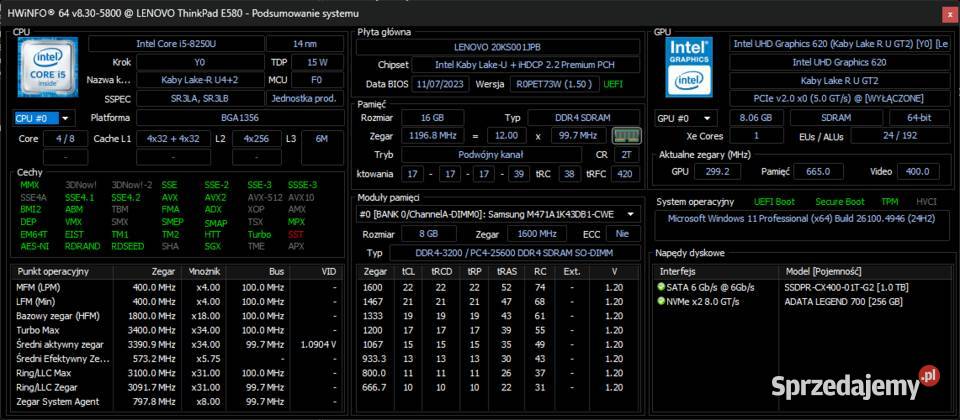
Task: Click the Podwójny kanał mode field
Action: click(490, 155)
